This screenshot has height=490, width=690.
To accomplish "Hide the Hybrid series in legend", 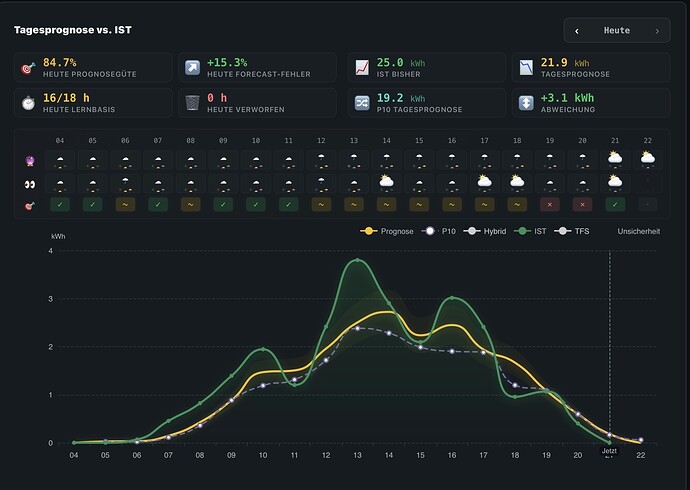I will (485, 231).
